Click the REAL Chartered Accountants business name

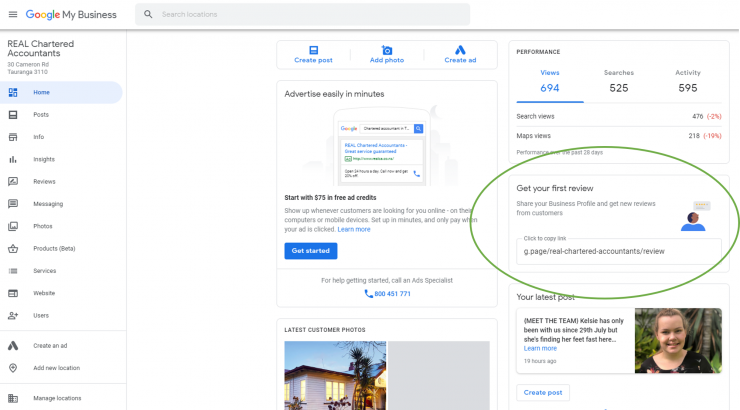click(41, 49)
